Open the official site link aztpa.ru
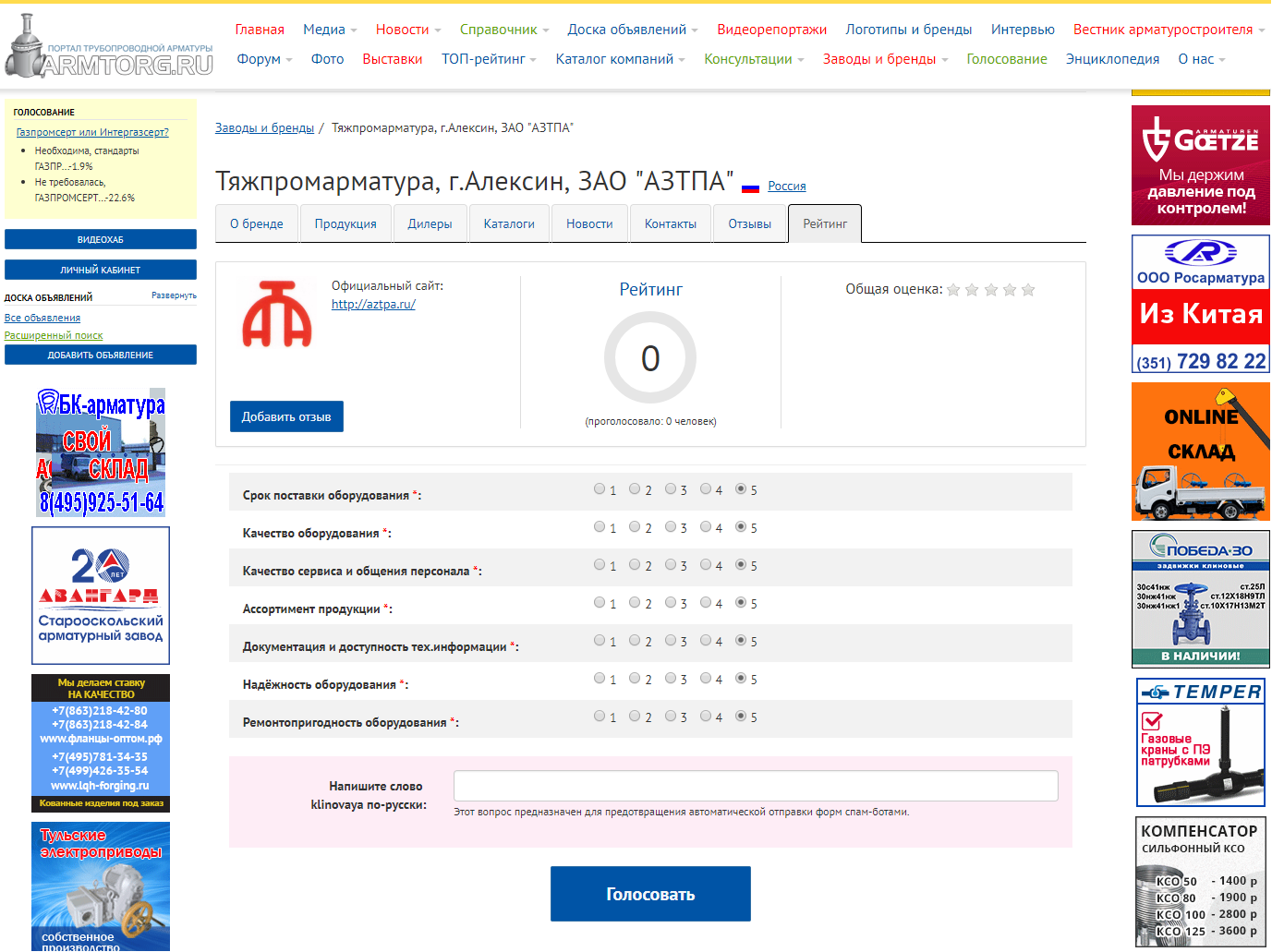1272x952 pixels. point(373,304)
